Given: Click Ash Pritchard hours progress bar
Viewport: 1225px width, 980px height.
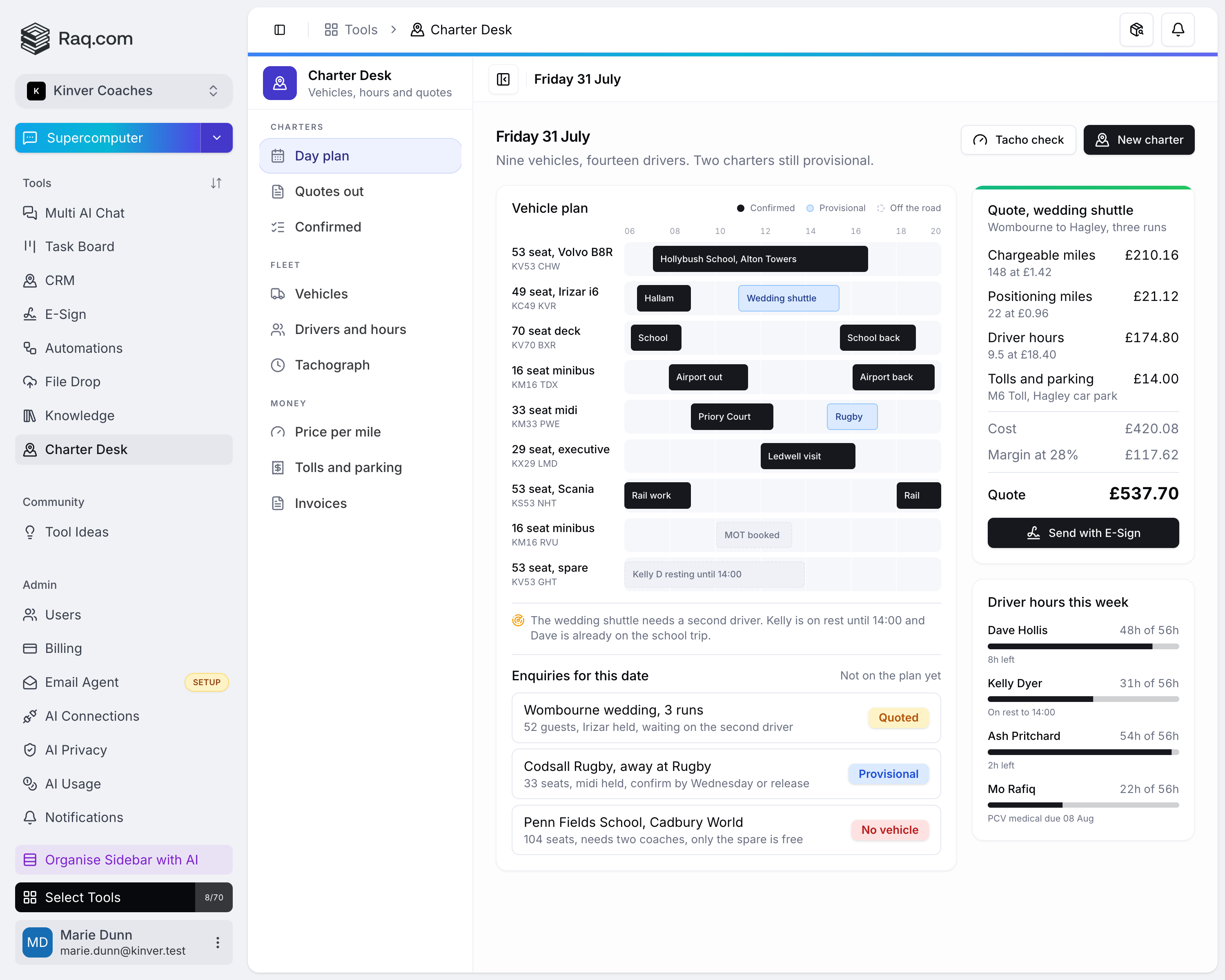Looking at the screenshot, I should point(1083,752).
